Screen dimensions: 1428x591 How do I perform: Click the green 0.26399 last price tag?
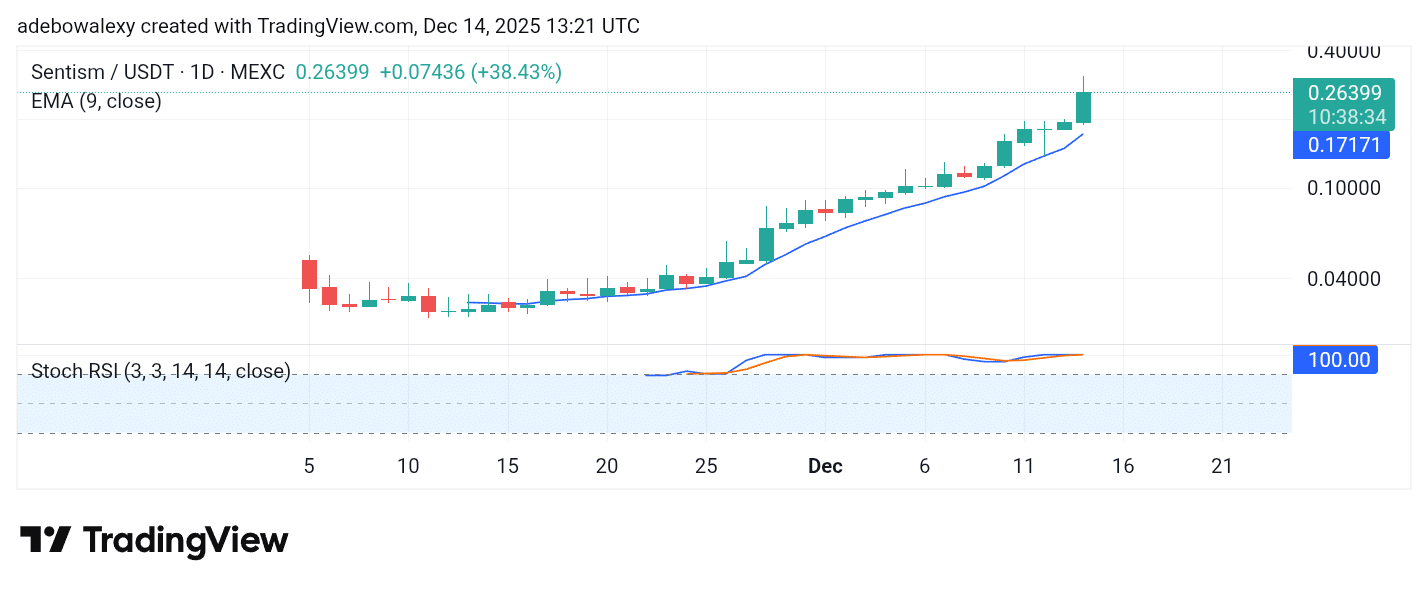tap(1342, 91)
